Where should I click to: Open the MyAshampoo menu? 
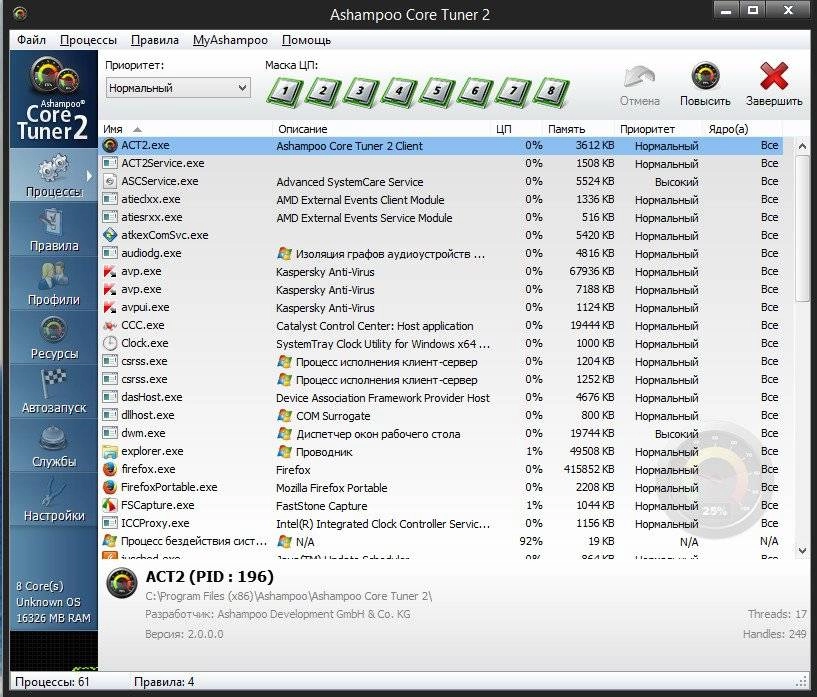coord(230,40)
